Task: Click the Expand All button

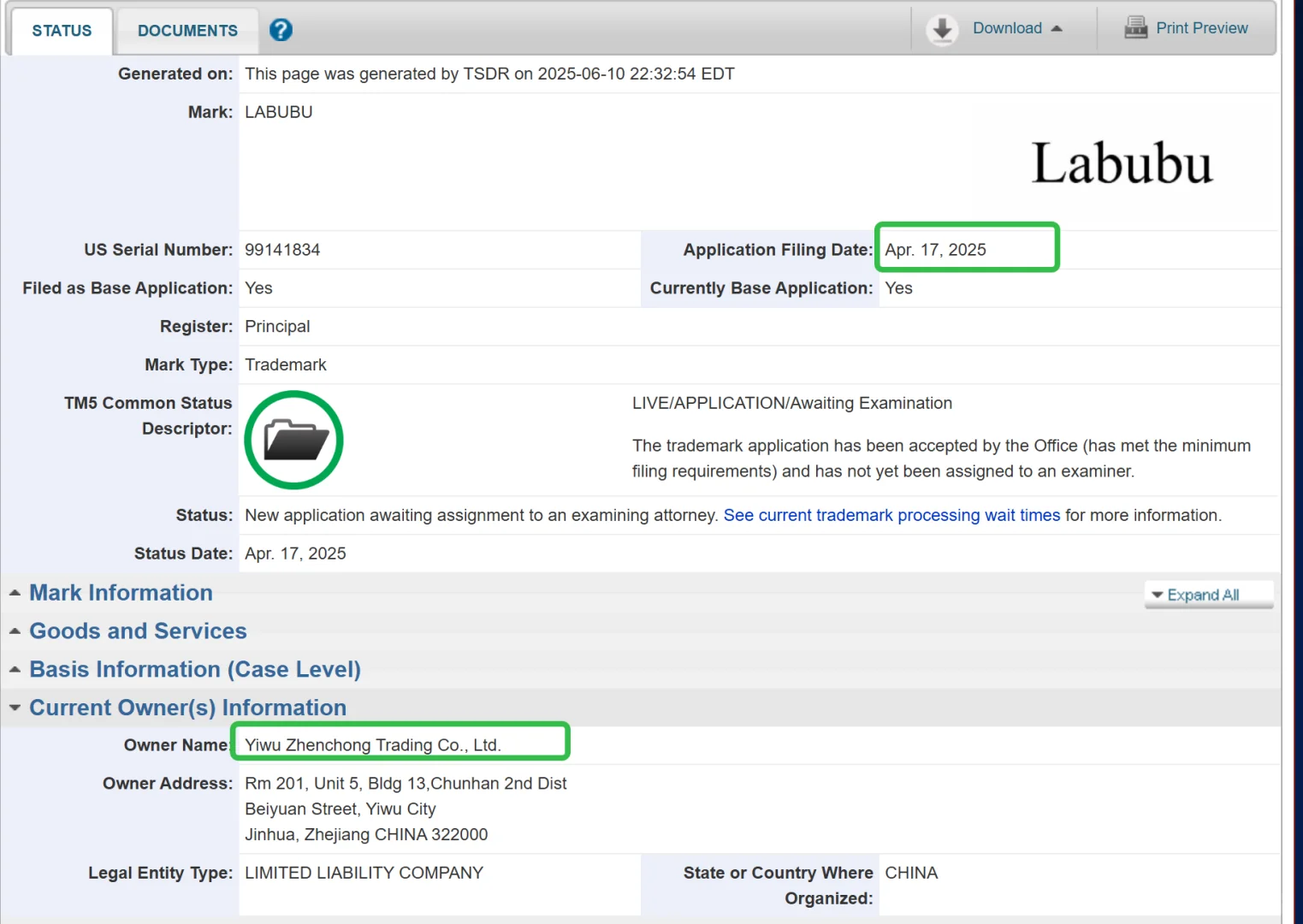Action: click(1208, 595)
